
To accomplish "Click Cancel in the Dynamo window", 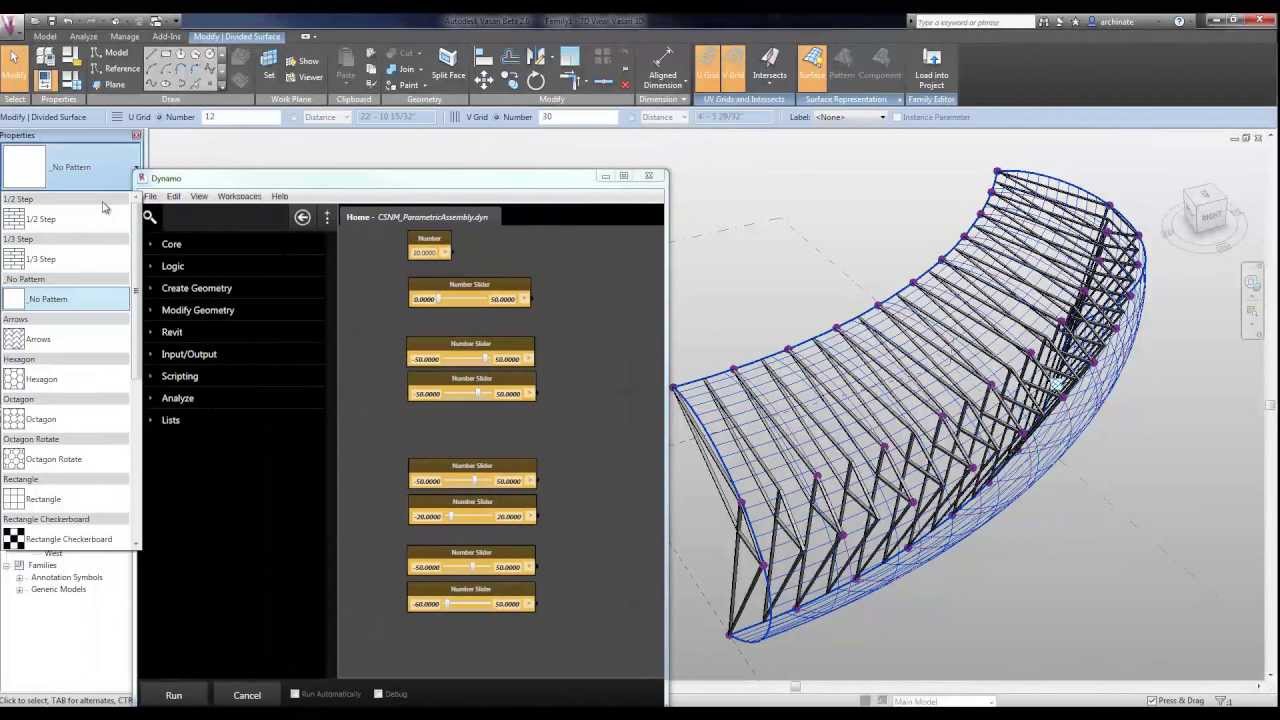I will click(x=246, y=694).
